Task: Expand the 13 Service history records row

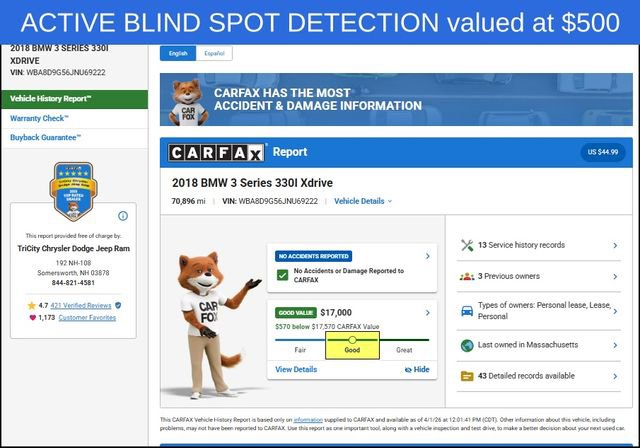Action: (614, 245)
